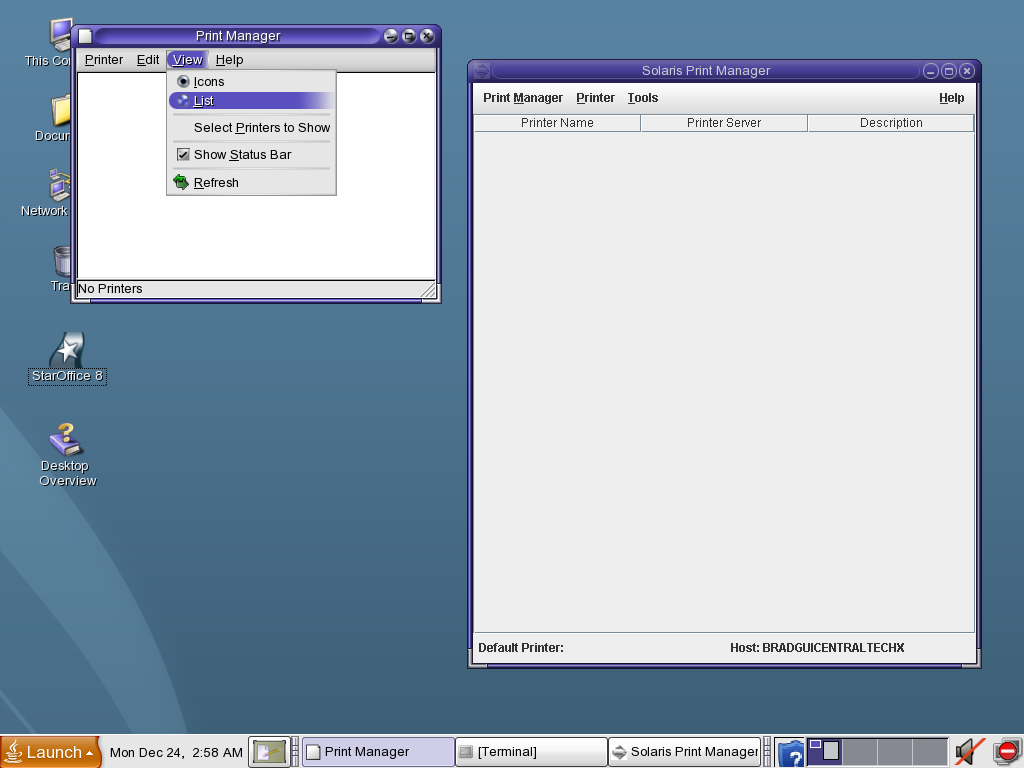Click the No Printers status bar text
This screenshot has width=1024, height=768.
(x=110, y=289)
